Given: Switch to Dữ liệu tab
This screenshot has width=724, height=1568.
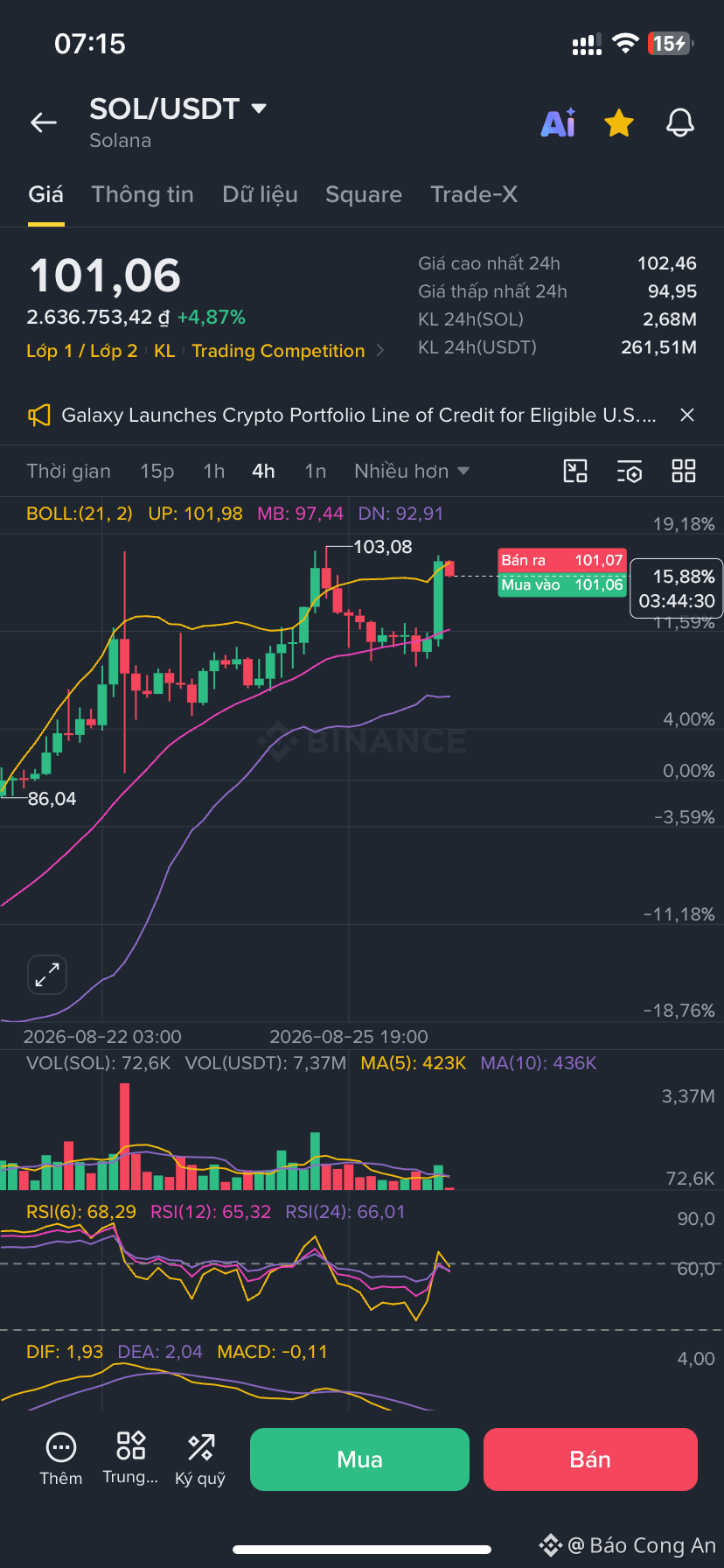Looking at the screenshot, I should 260,194.
